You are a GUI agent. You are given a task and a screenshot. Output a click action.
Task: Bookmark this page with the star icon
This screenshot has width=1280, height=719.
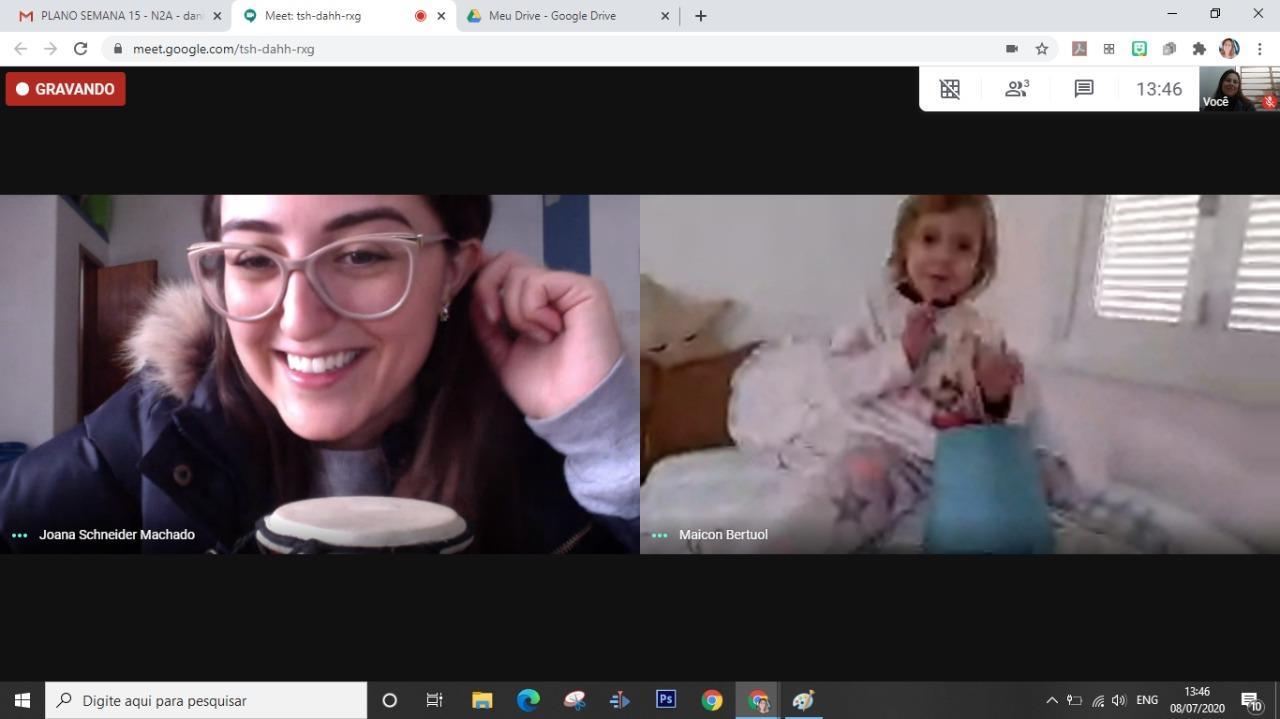click(x=1042, y=48)
